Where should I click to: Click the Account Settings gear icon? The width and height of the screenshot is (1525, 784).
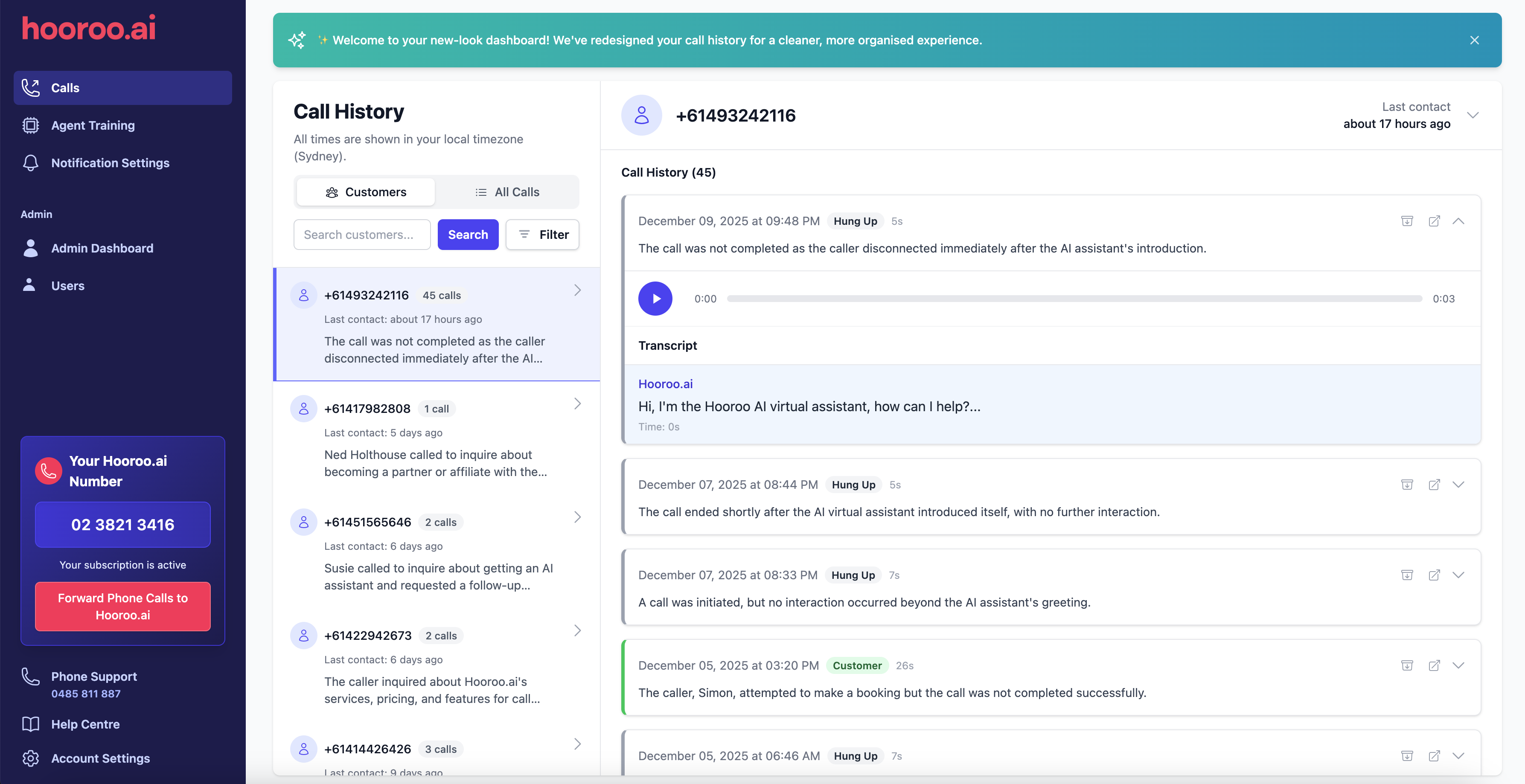(x=30, y=758)
